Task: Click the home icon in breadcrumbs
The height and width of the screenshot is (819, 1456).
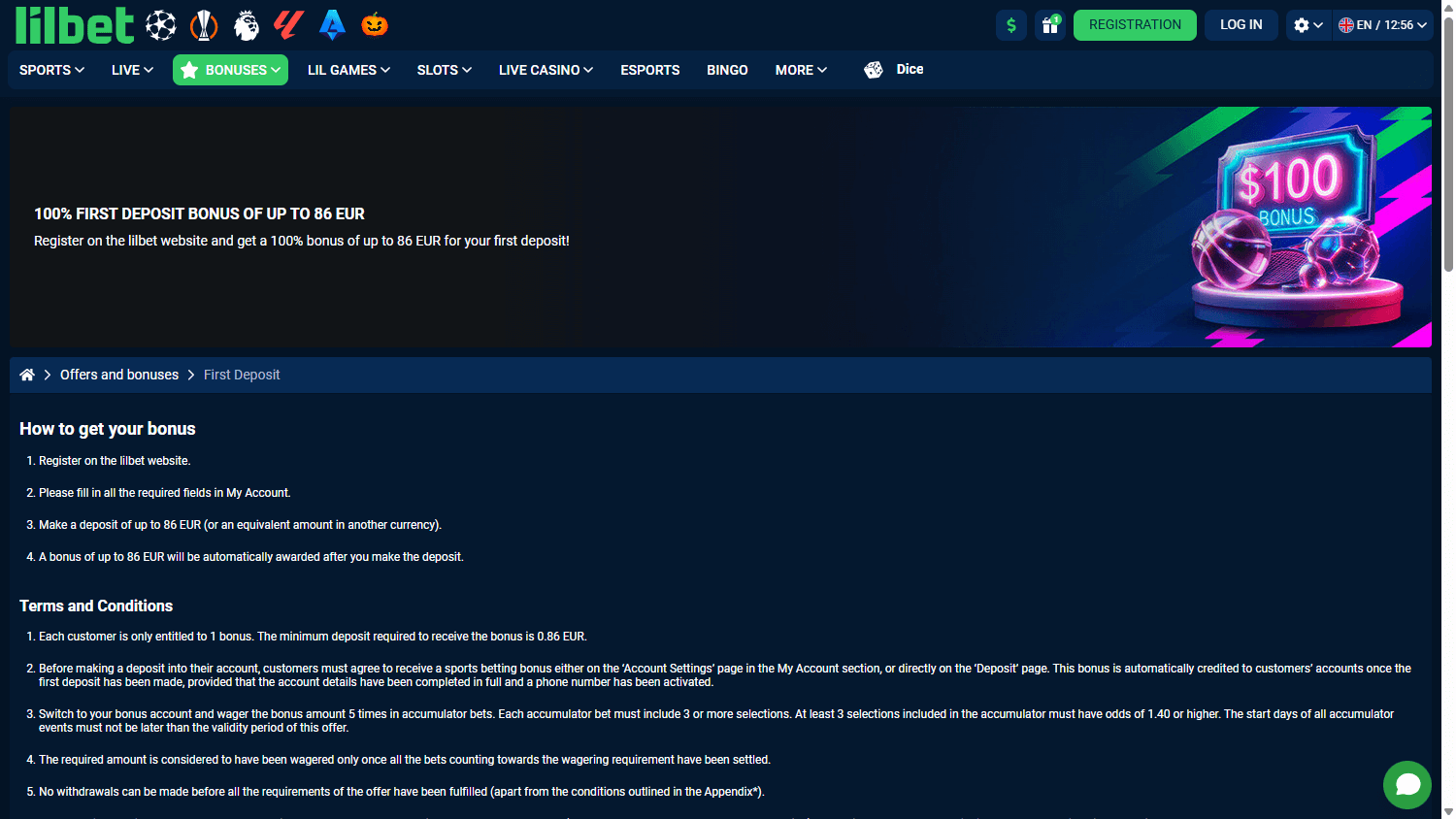Action: [27, 375]
